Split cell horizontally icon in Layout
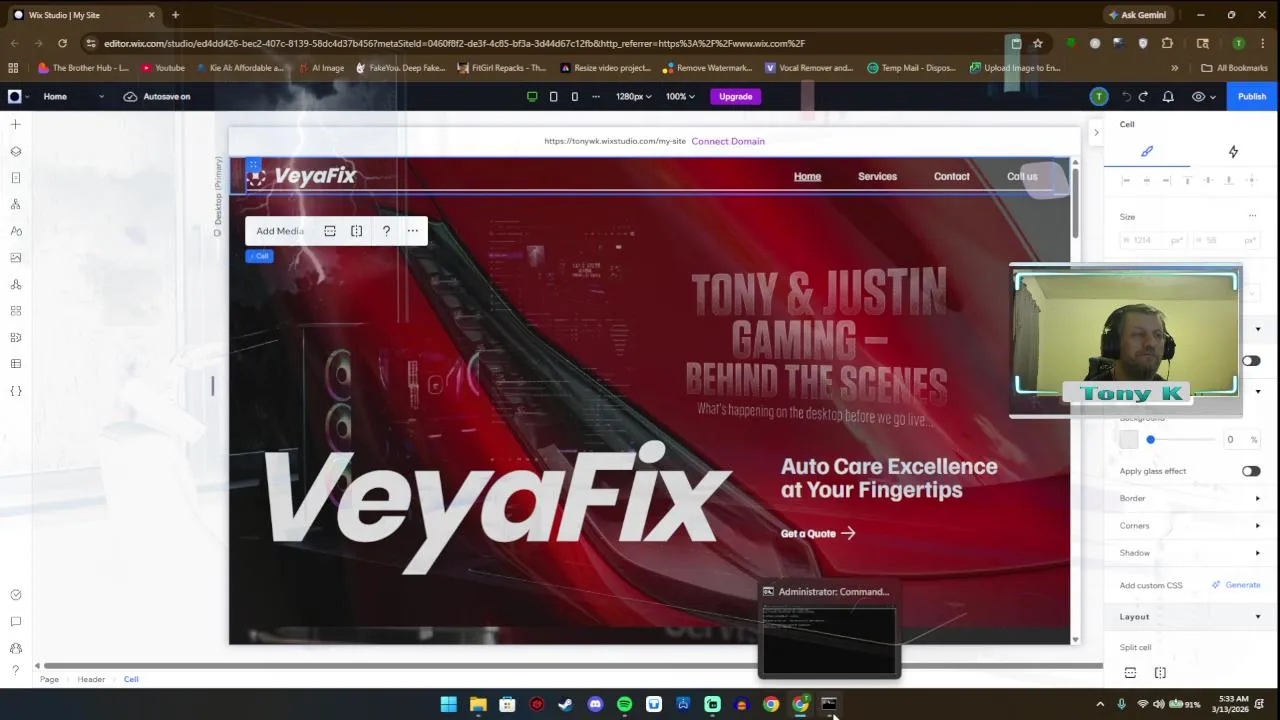 tap(1130, 673)
